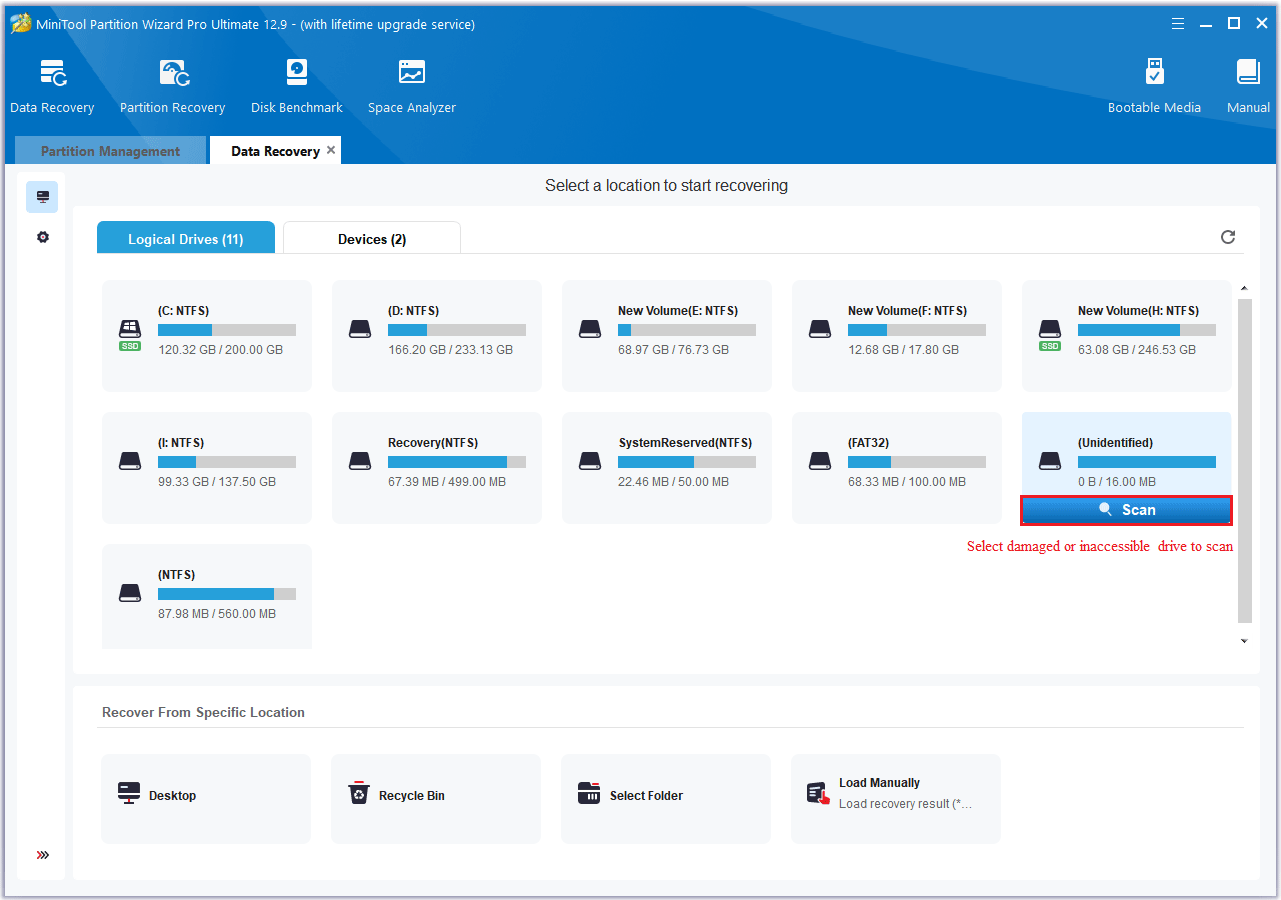This screenshot has width=1281, height=900.
Task: Open the Manual book icon
Action: [1248, 73]
